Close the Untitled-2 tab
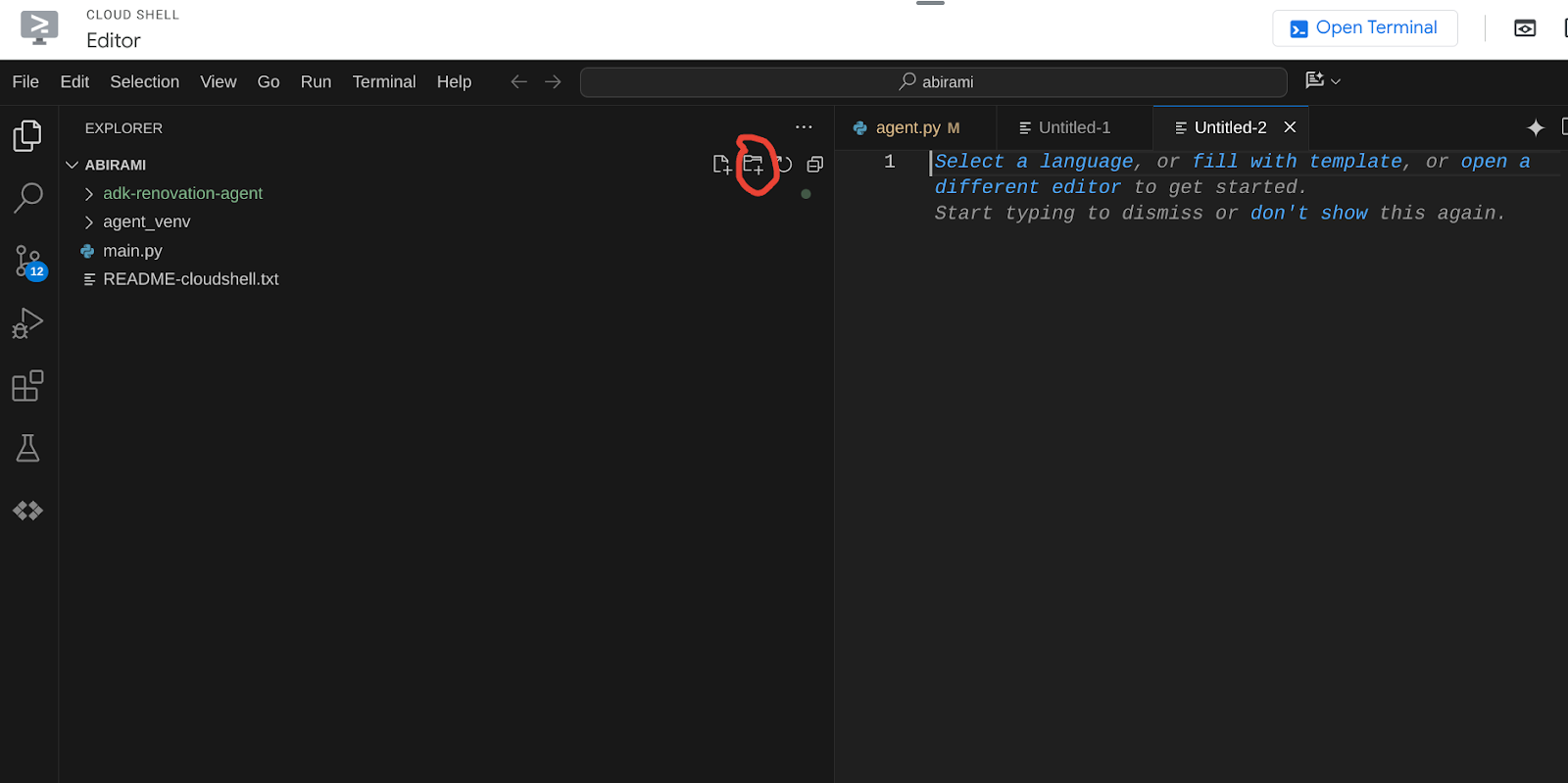1568x783 pixels. click(1290, 127)
